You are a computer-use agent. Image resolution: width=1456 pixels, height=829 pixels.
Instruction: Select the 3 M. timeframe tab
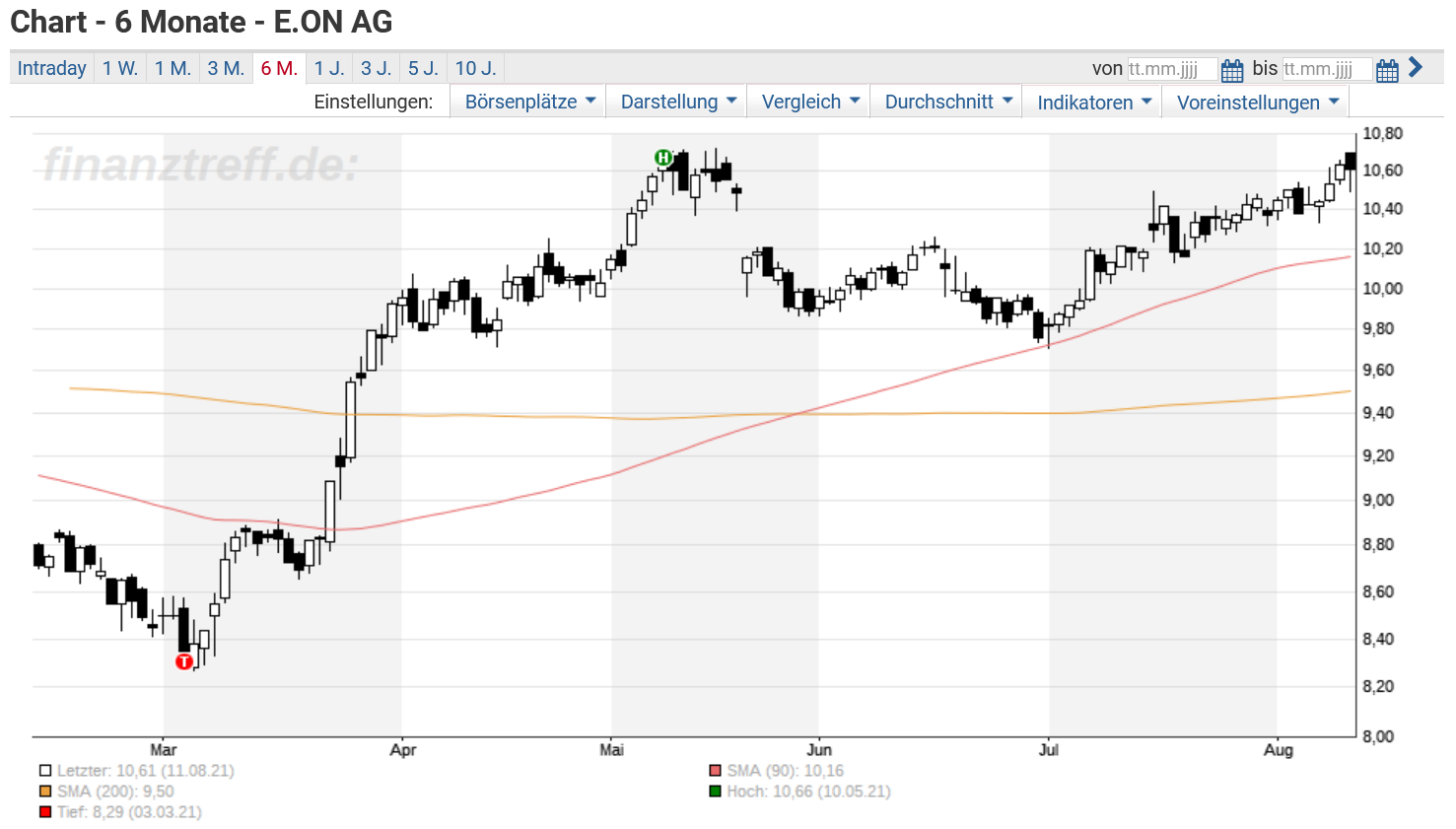(x=226, y=68)
